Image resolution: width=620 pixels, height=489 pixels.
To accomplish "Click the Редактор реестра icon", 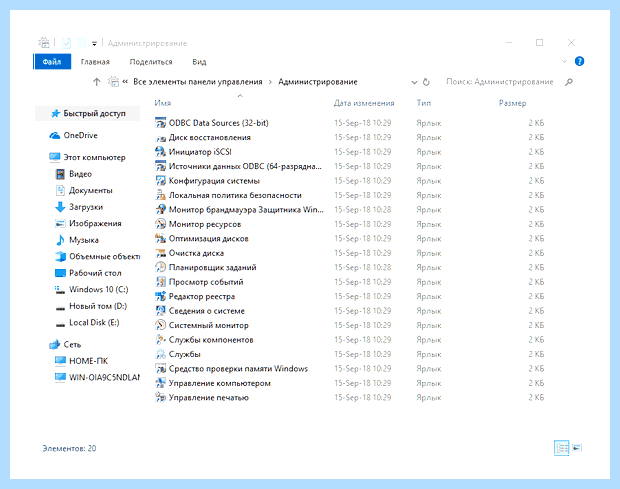I will tap(160, 296).
